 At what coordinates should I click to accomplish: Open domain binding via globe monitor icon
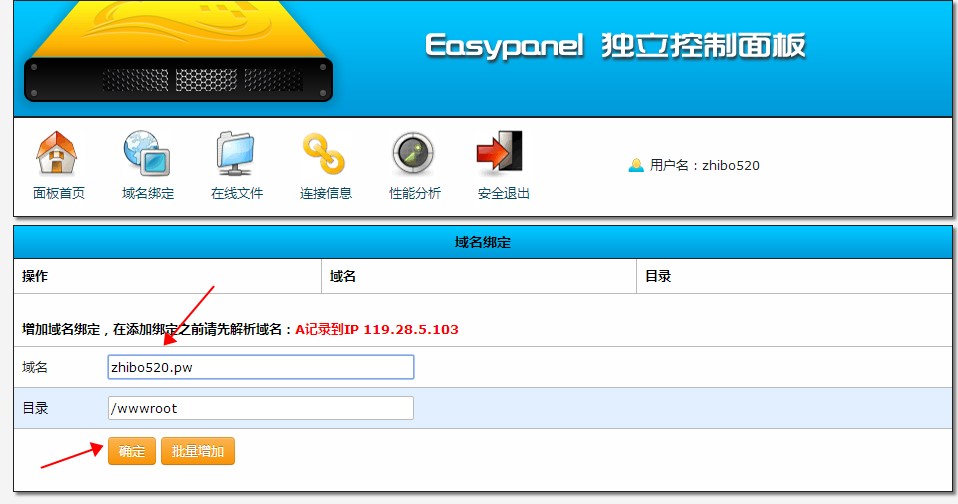(147, 153)
